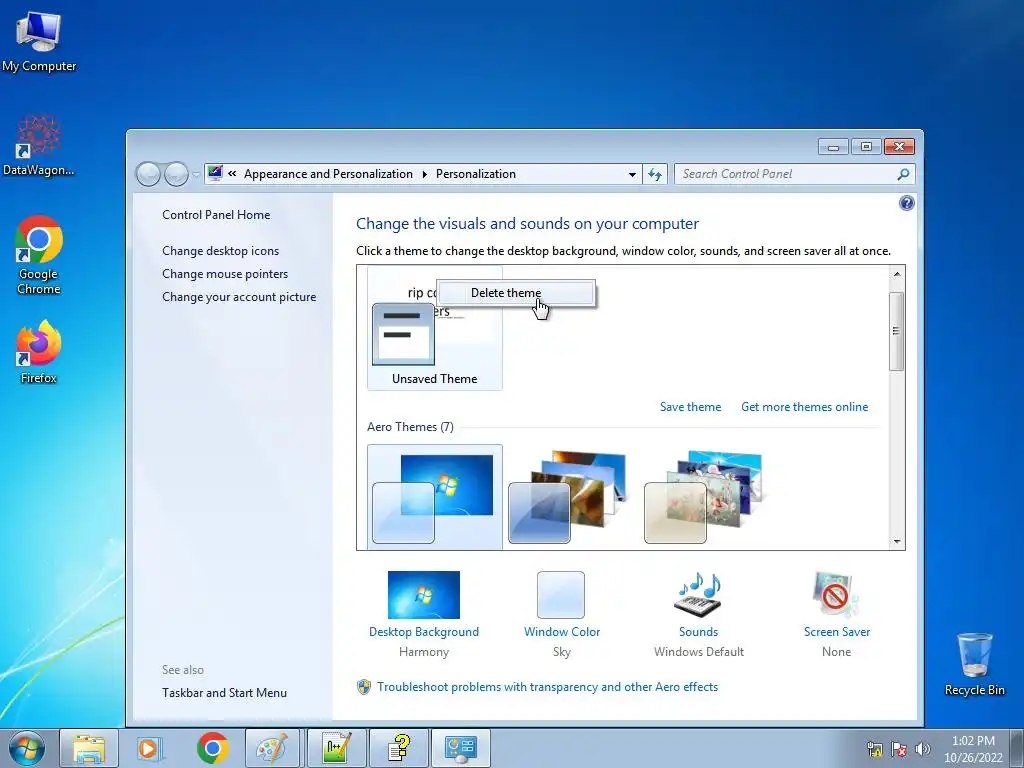Click the Sounds text link
Viewport: 1024px width, 768px height.
(x=698, y=632)
